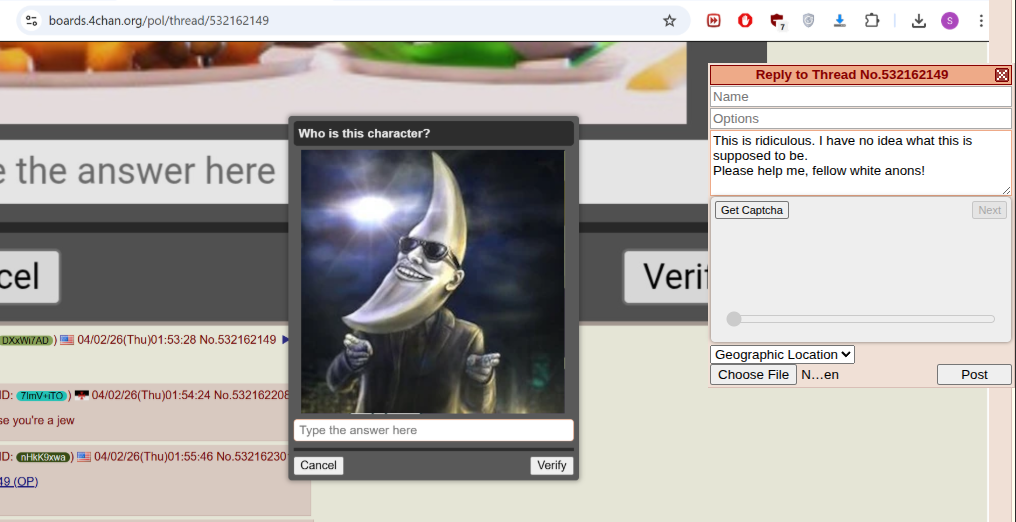Show Chrome downloads tray icon
The image size is (1016, 522).
(918, 21)
